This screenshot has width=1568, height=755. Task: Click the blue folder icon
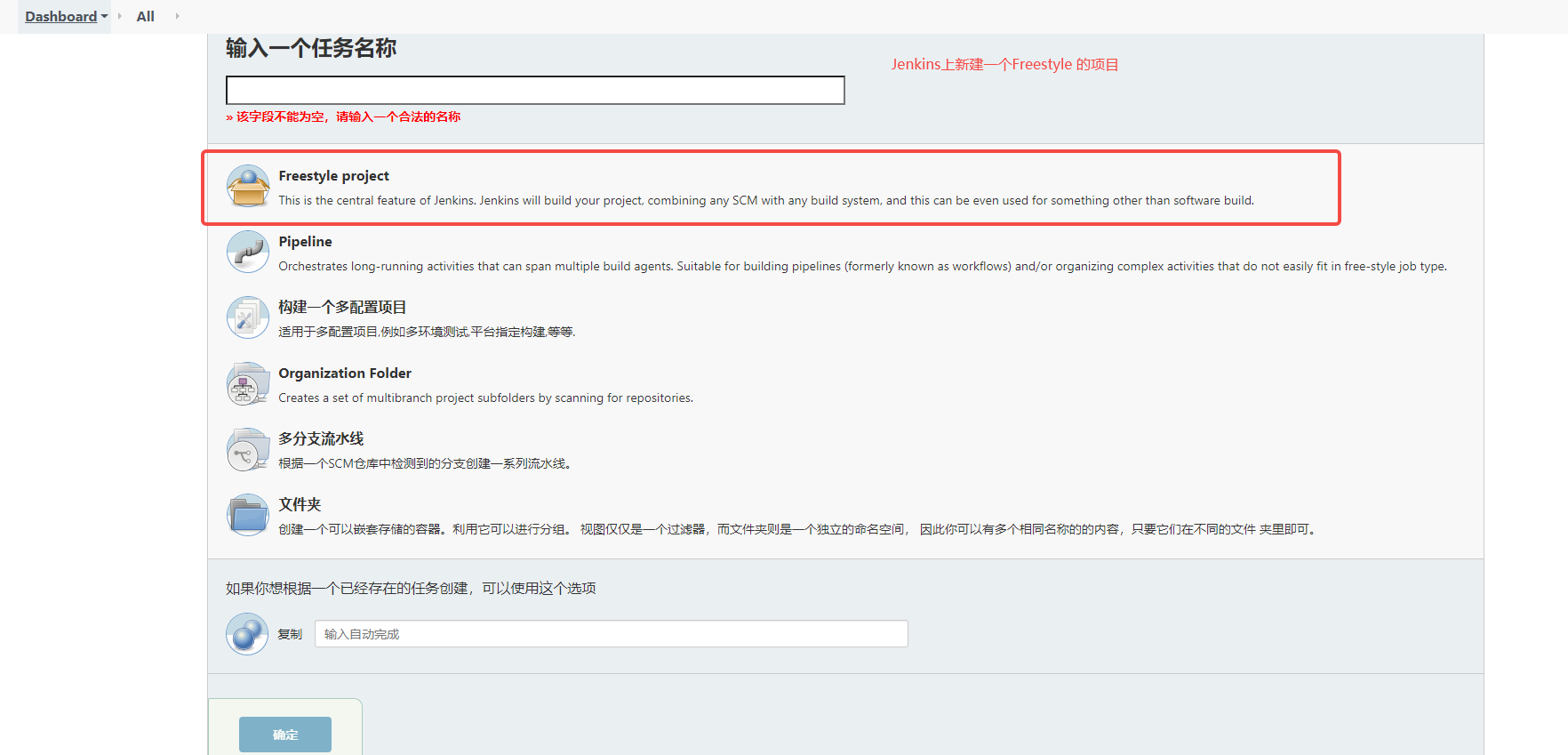(248, 515)
